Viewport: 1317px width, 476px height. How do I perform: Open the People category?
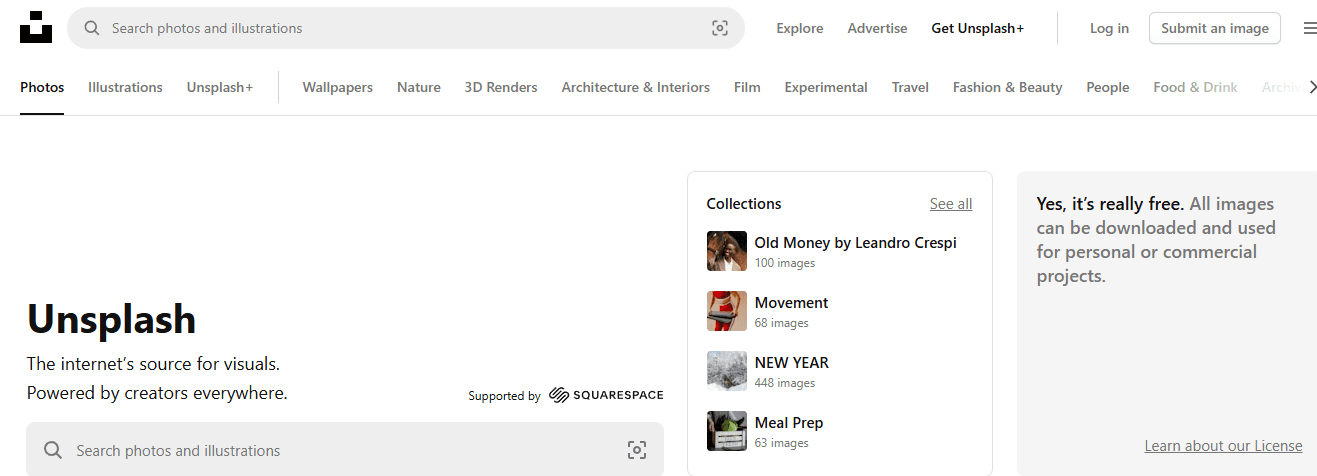pyautogui.click(x=1108, y=87)
